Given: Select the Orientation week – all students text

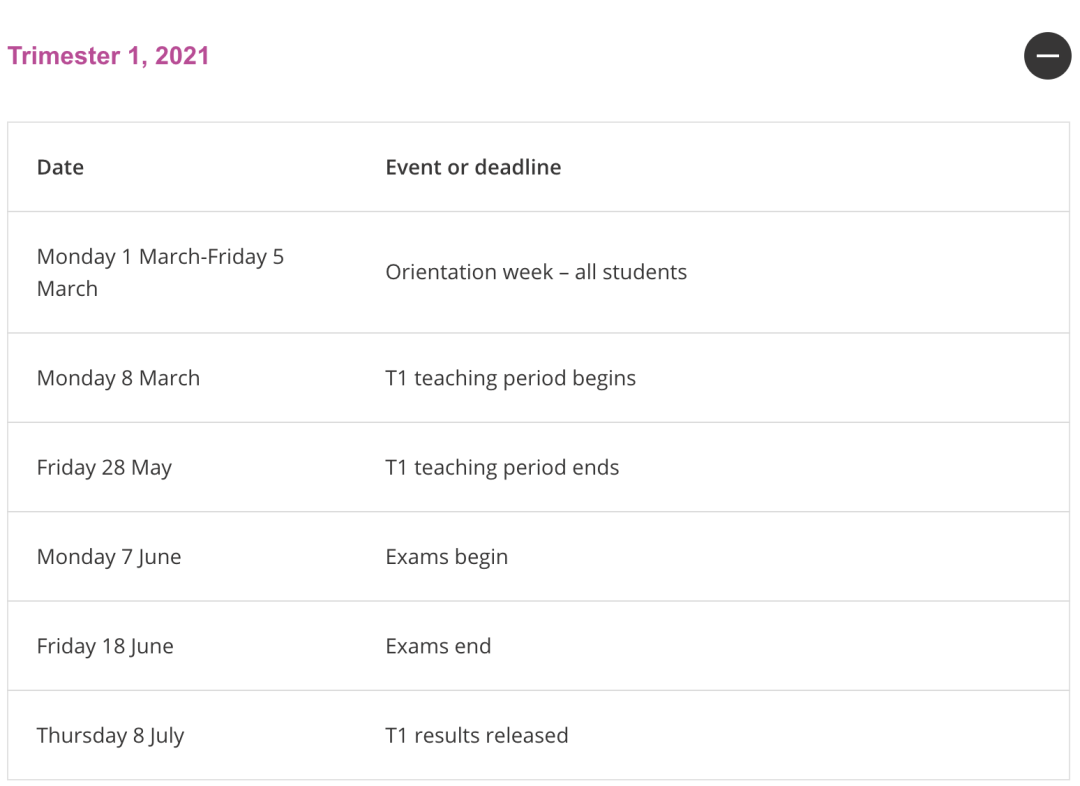Looking at the screenshot, I should pos(536,272).
